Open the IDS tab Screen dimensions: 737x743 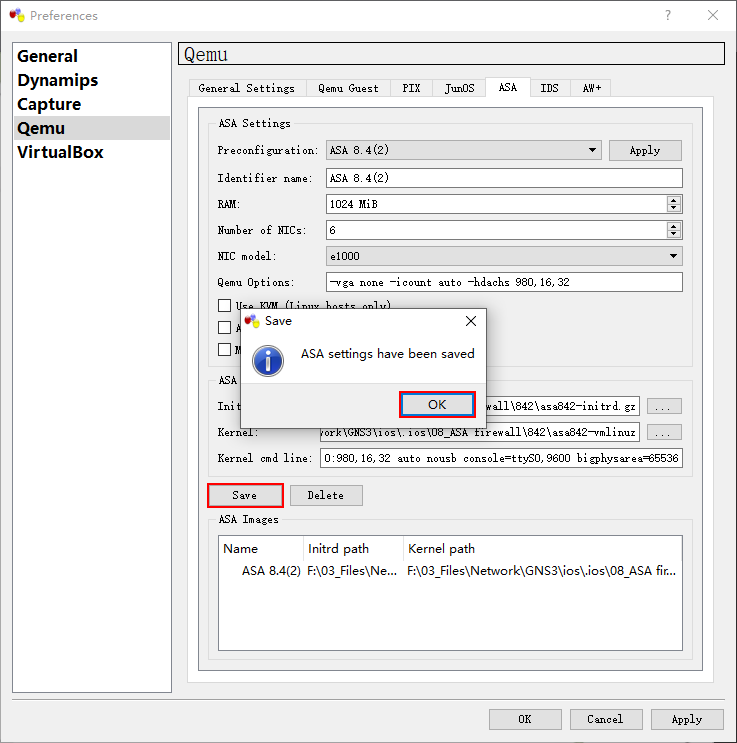550,88
